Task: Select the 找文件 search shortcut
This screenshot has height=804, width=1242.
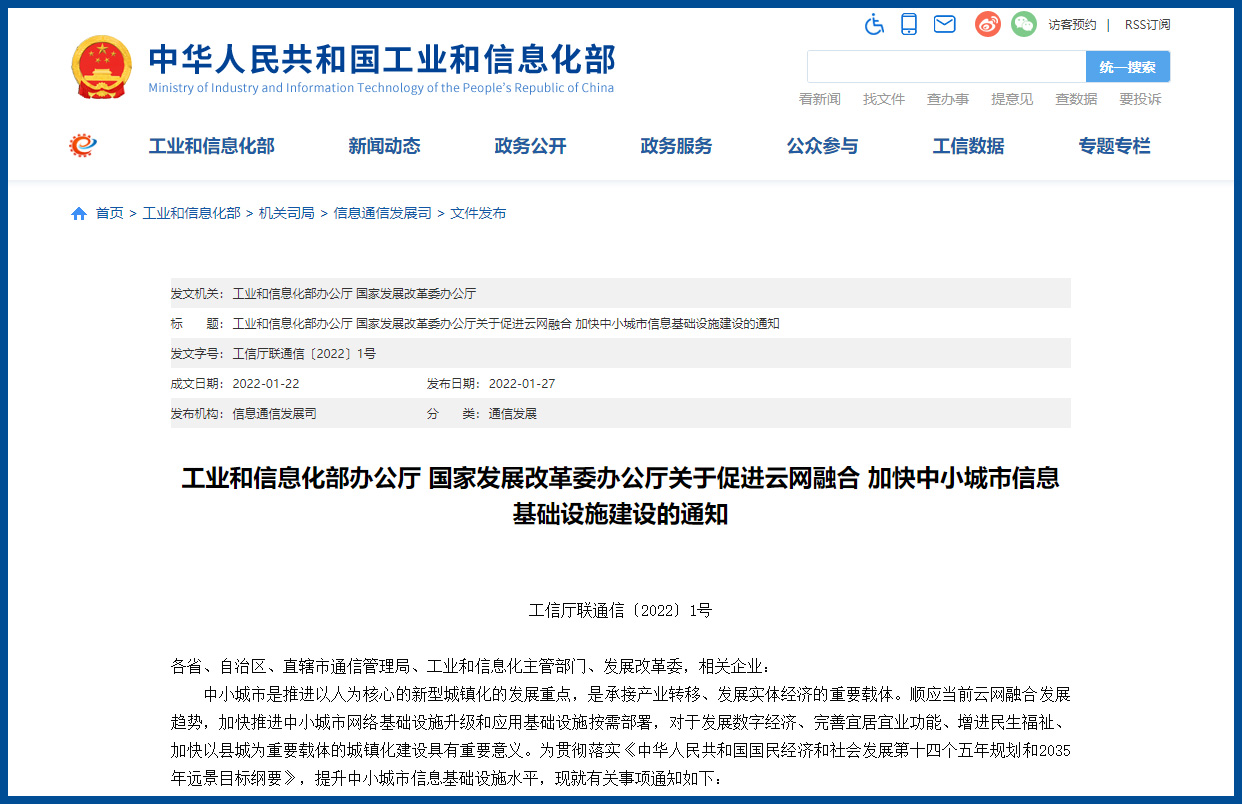Action: pyautogui.click(x=884, y=99)
